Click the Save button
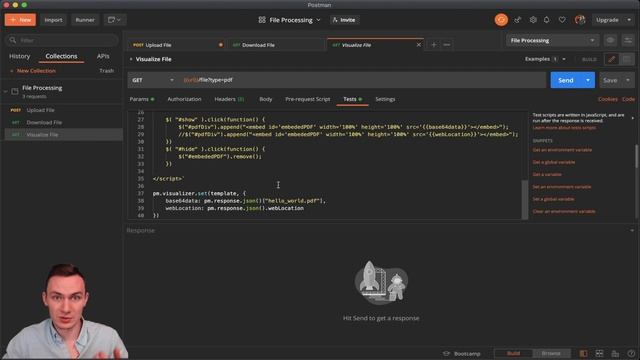640x360 pixels. pos(610,80)
